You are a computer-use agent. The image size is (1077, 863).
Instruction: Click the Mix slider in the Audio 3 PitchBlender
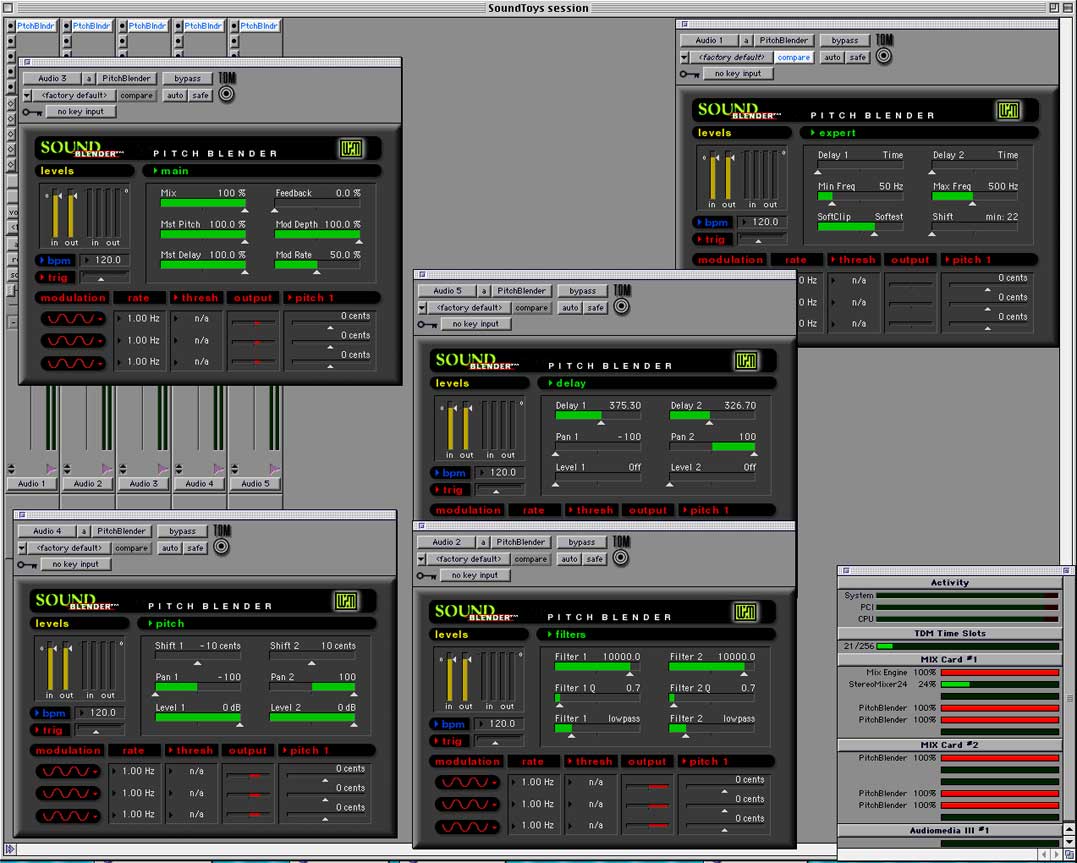pos(203,203)
